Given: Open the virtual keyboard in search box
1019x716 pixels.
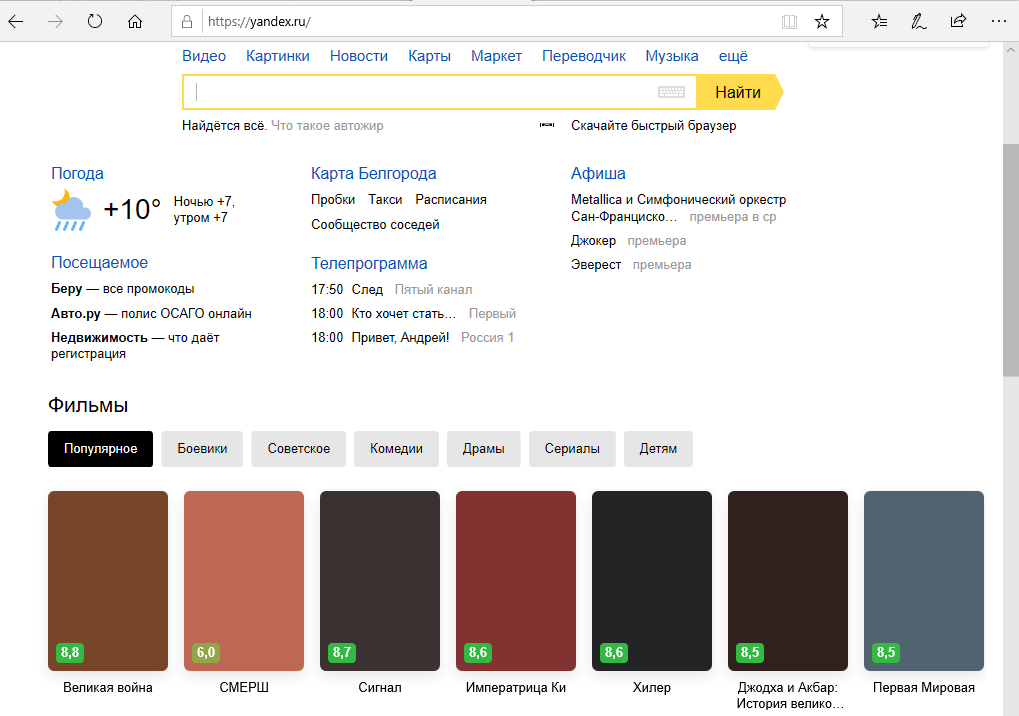Looking at the screenshot, I should (x=671, y=92).
